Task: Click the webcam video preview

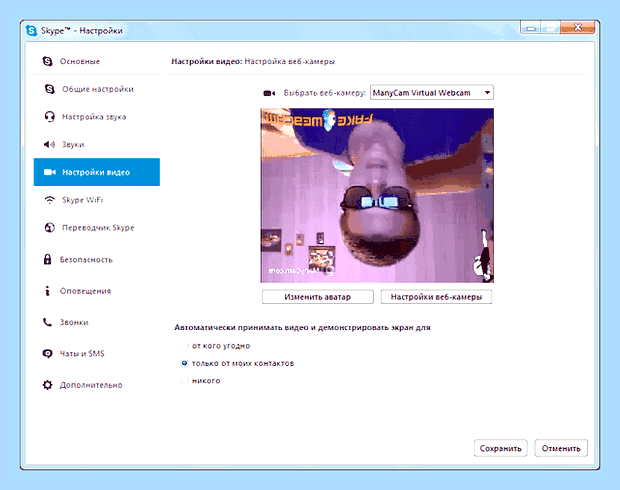Action: point(377,195)
